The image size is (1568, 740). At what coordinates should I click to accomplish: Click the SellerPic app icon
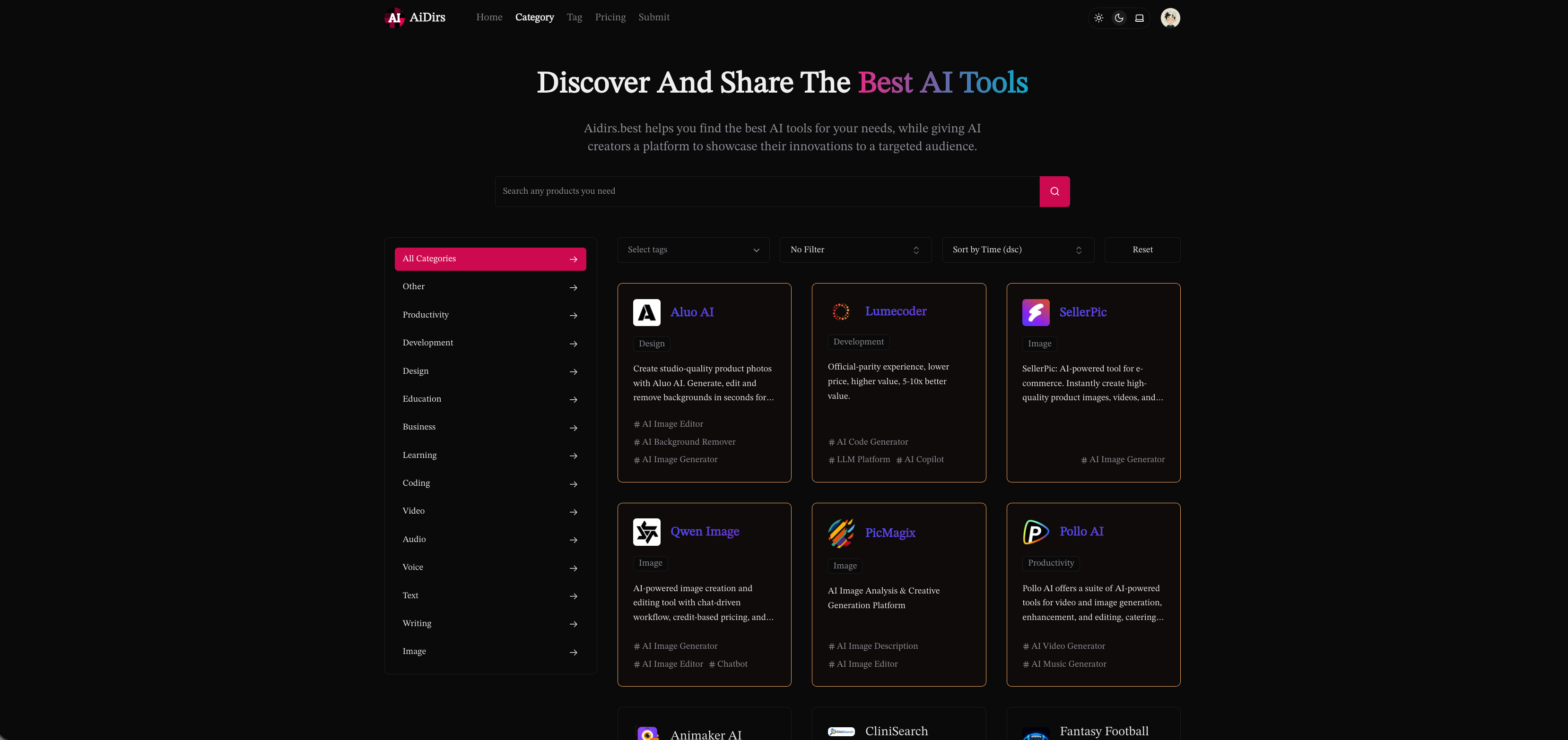coord(1036,312)
